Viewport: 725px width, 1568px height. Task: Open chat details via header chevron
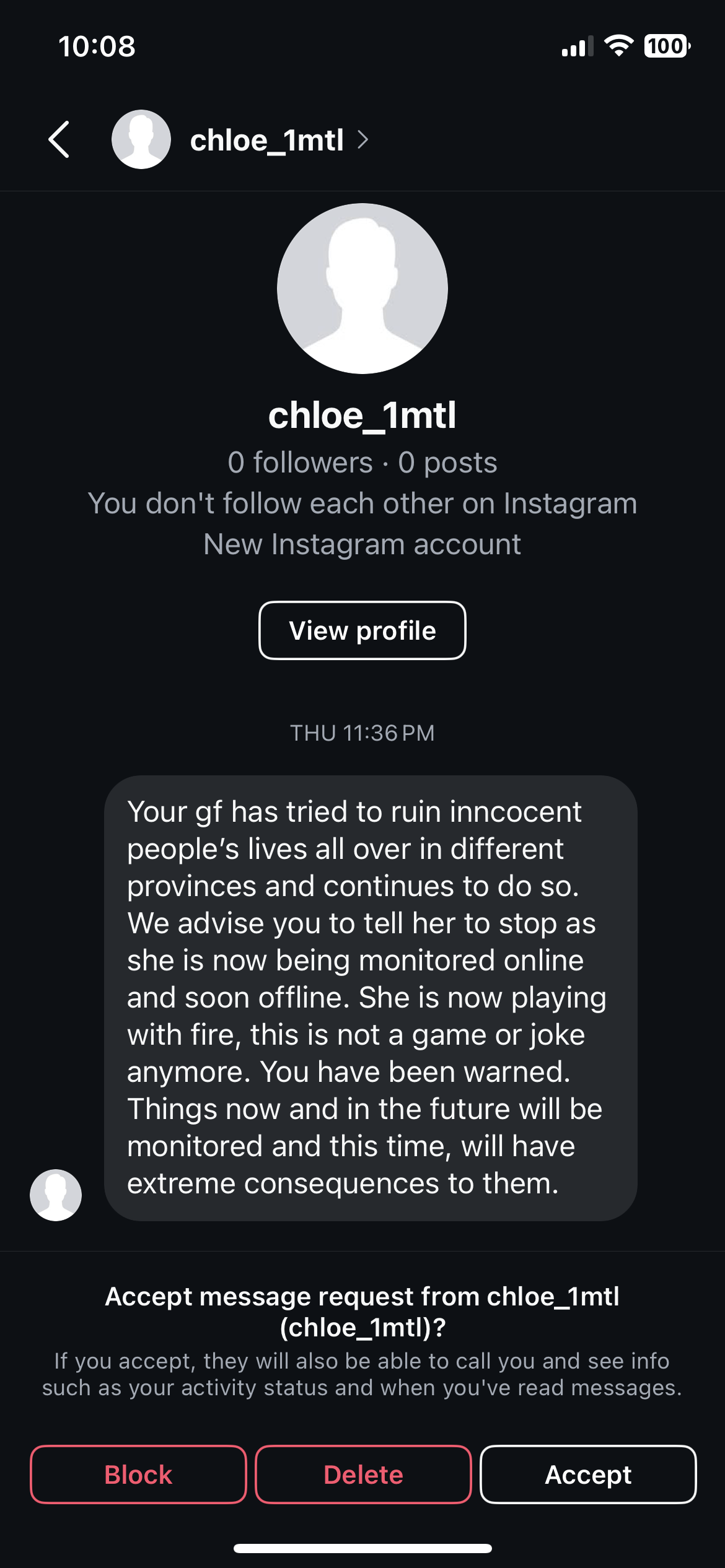click(x=363, y=140)
